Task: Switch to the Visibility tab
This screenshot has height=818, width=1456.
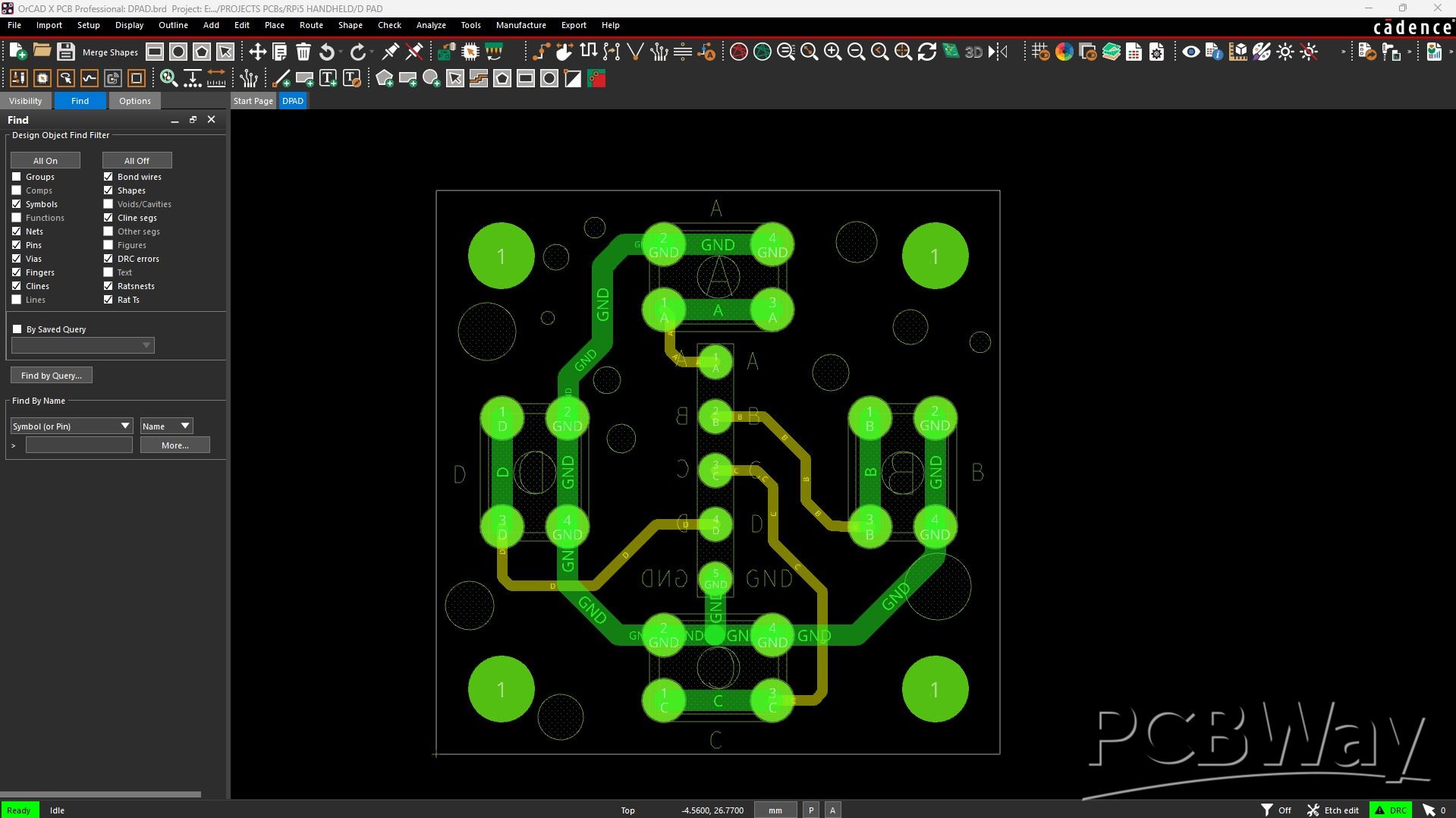Action: 26,101
